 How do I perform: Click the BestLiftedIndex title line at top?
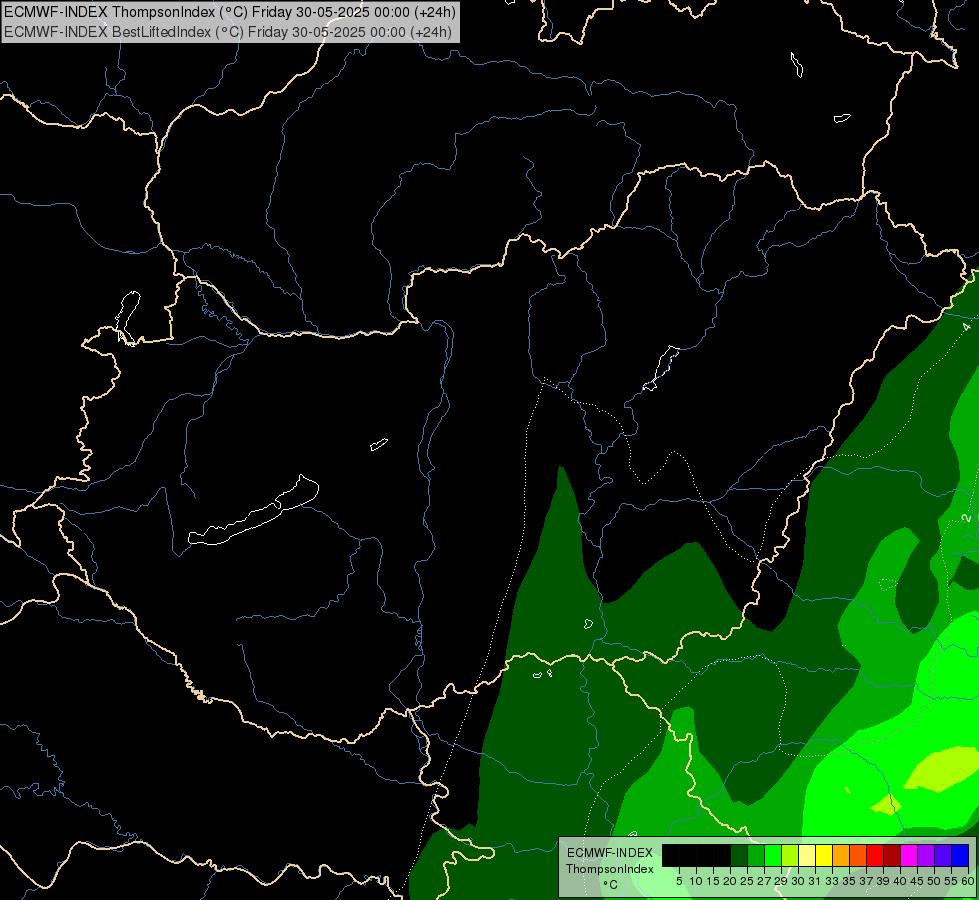click(228, 32)
